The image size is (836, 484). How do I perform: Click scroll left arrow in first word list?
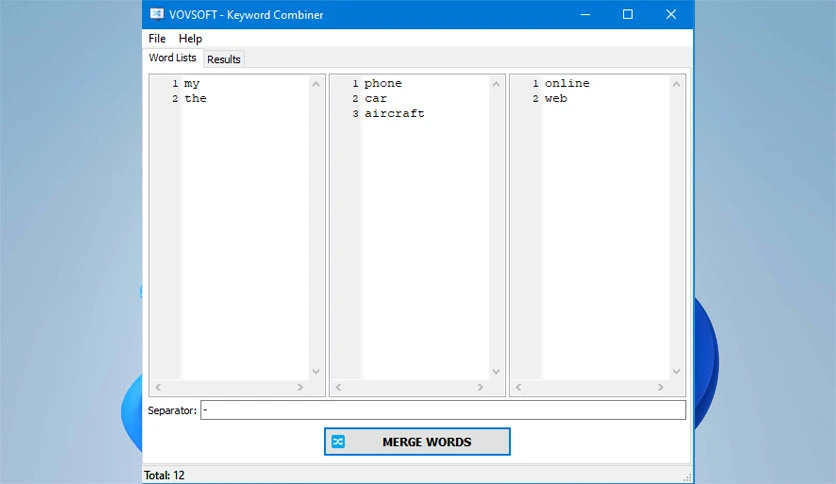[158, 388]
